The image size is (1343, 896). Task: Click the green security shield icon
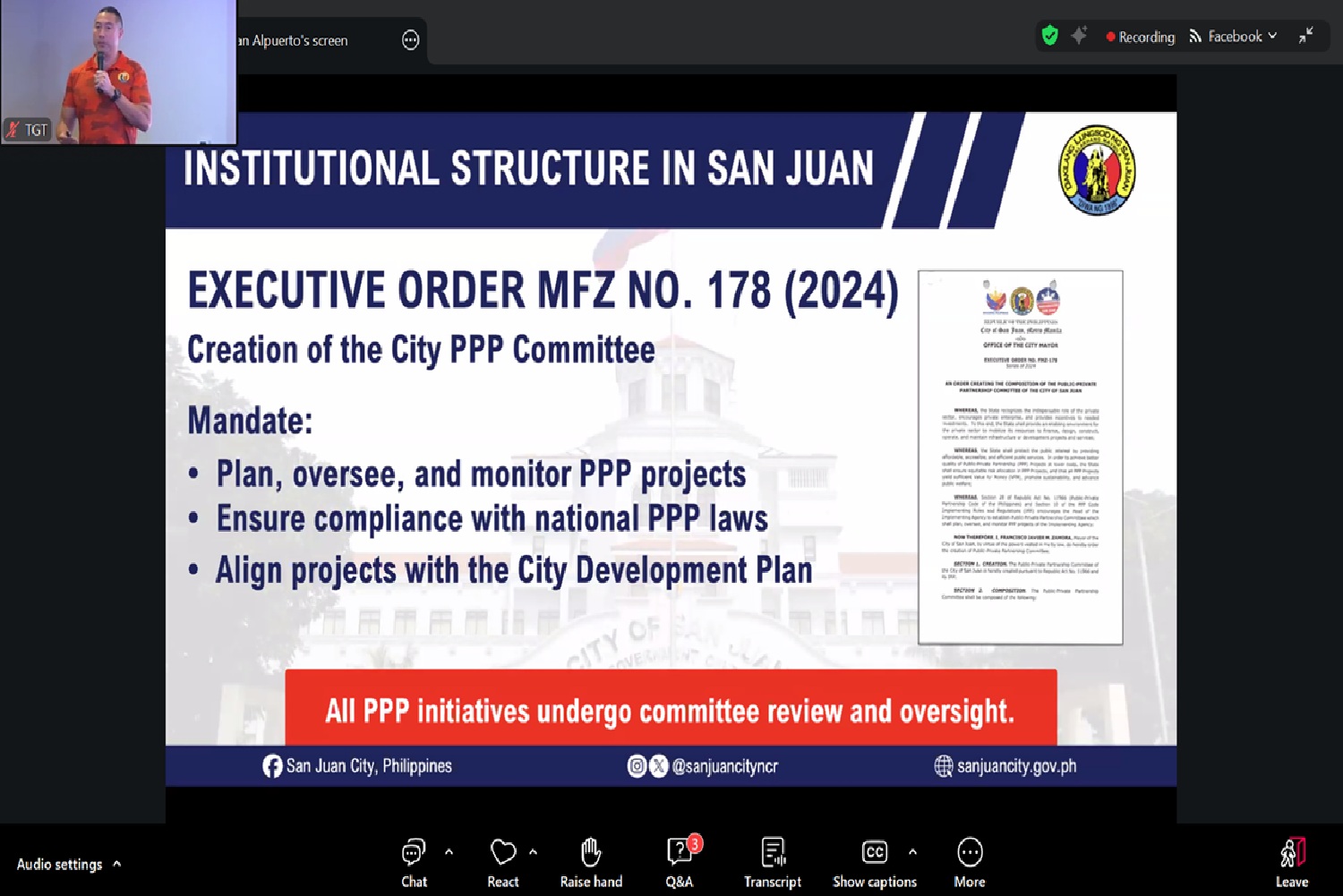1050,36
